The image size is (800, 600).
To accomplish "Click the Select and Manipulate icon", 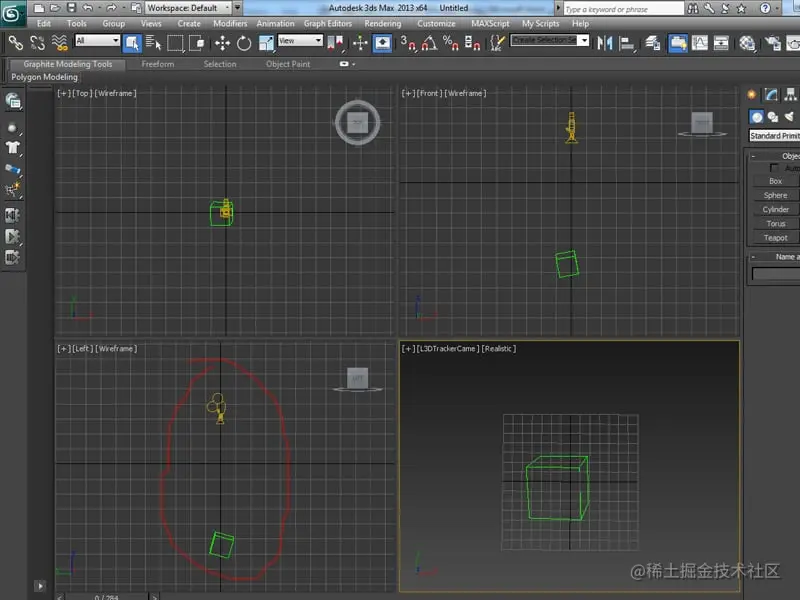I will point(360,43).
